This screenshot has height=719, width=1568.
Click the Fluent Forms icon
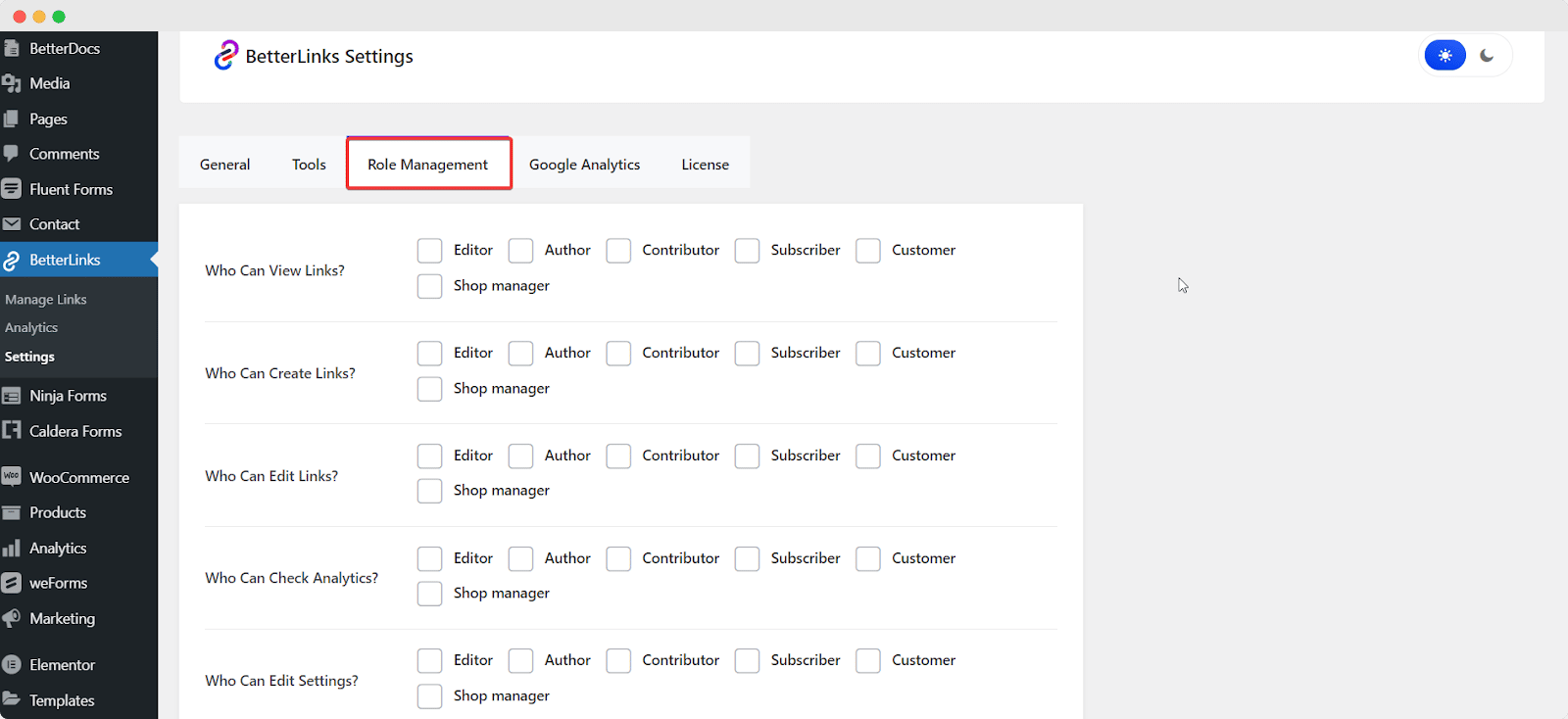click(x=12, y=189)
